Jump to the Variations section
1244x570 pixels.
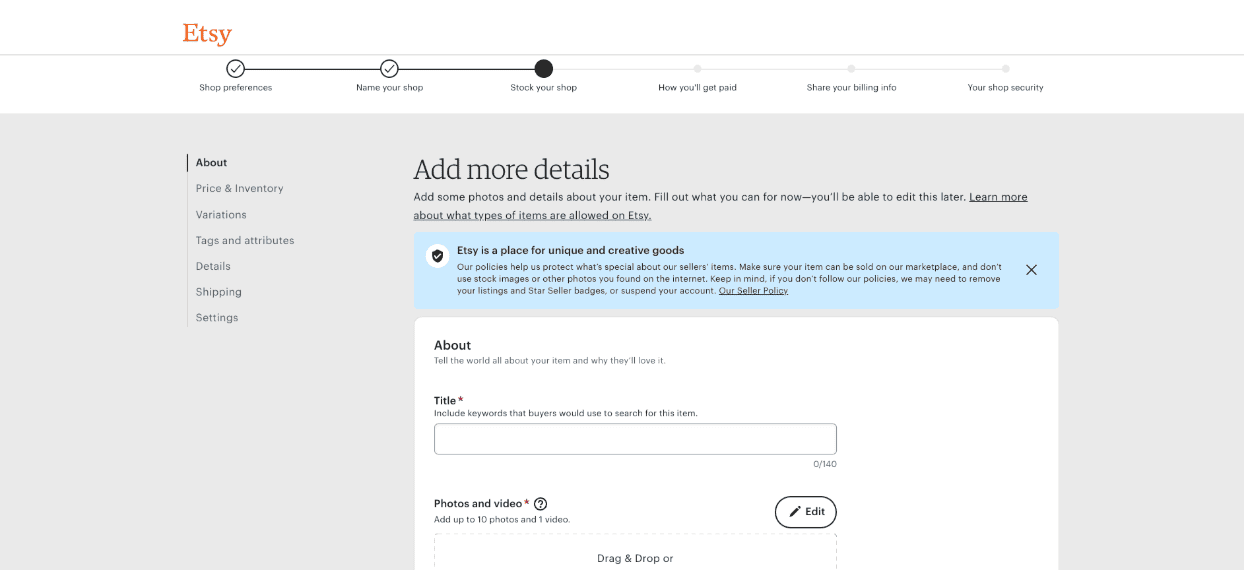221,214
